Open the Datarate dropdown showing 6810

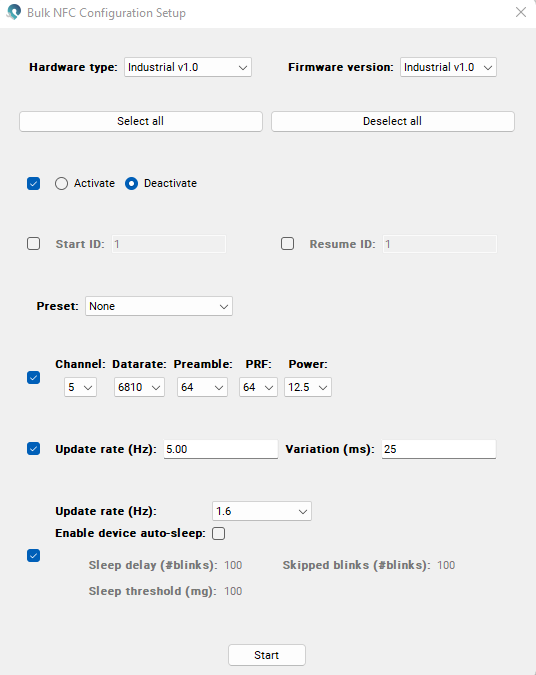click(139, 387)
